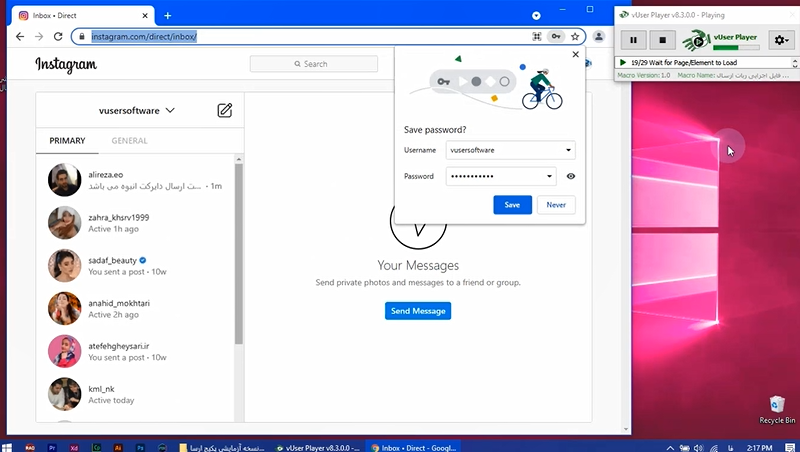Open conversation with sadaf_beauty
The width and height of the screenshot is (800, 452).
pos(136,266)
